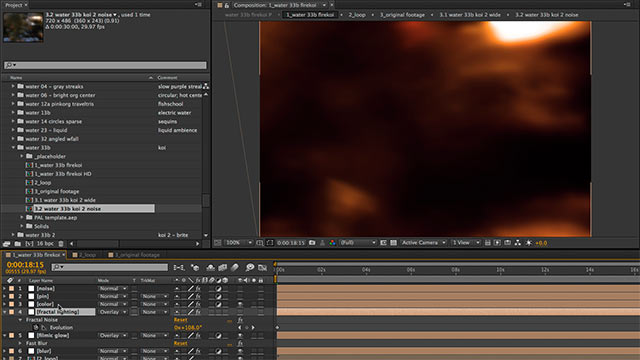Add or remove Evolution keyframe at current time
This screenshot has width=640, height=360.
(x=247, y=327)
